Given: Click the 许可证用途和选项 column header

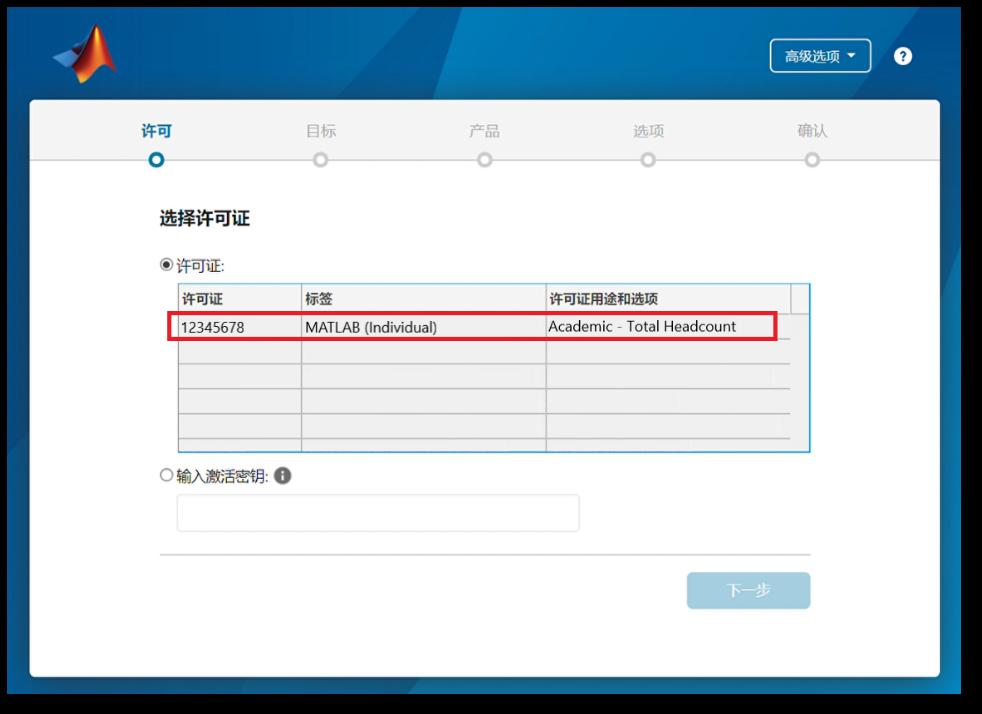Looking at the screenshot, I should [667, 299].
